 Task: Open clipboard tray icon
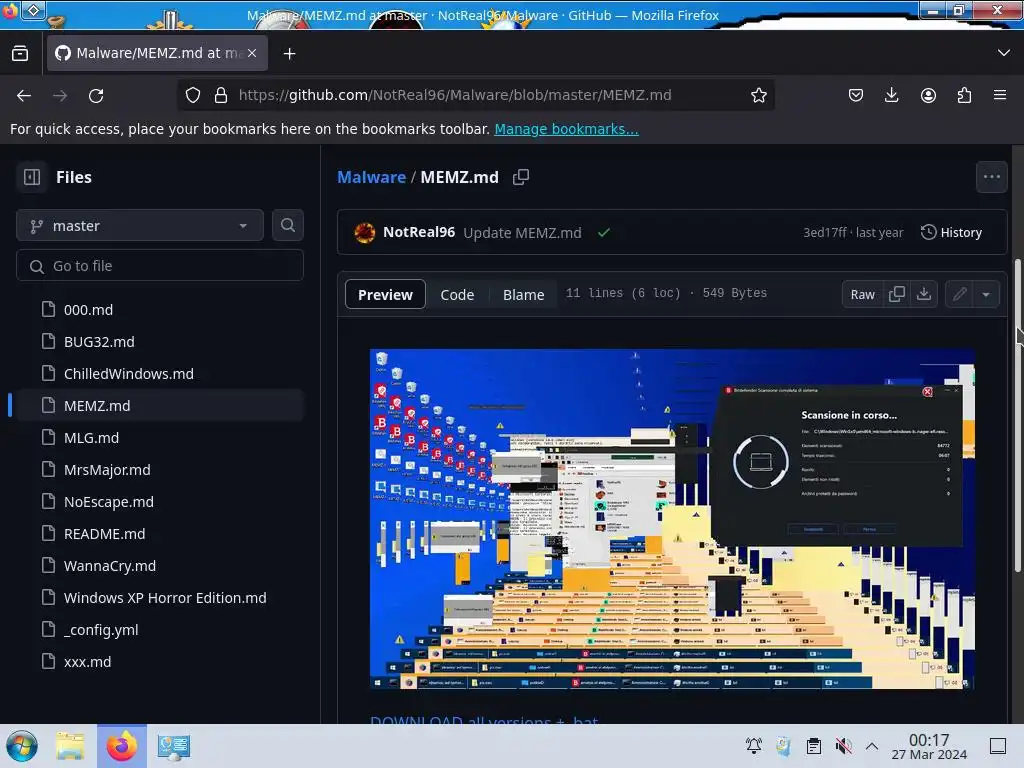coord(814,746)
